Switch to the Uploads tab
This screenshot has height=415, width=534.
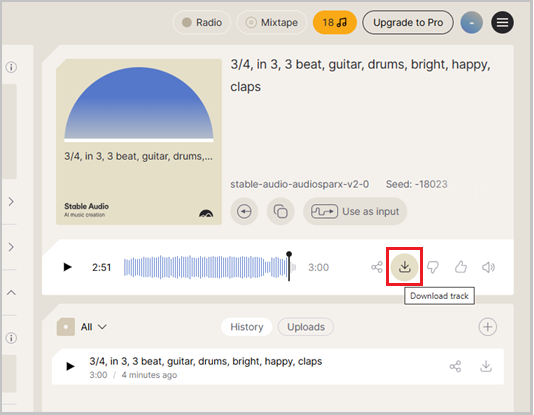pyautogui.click(x=305, y=327)
